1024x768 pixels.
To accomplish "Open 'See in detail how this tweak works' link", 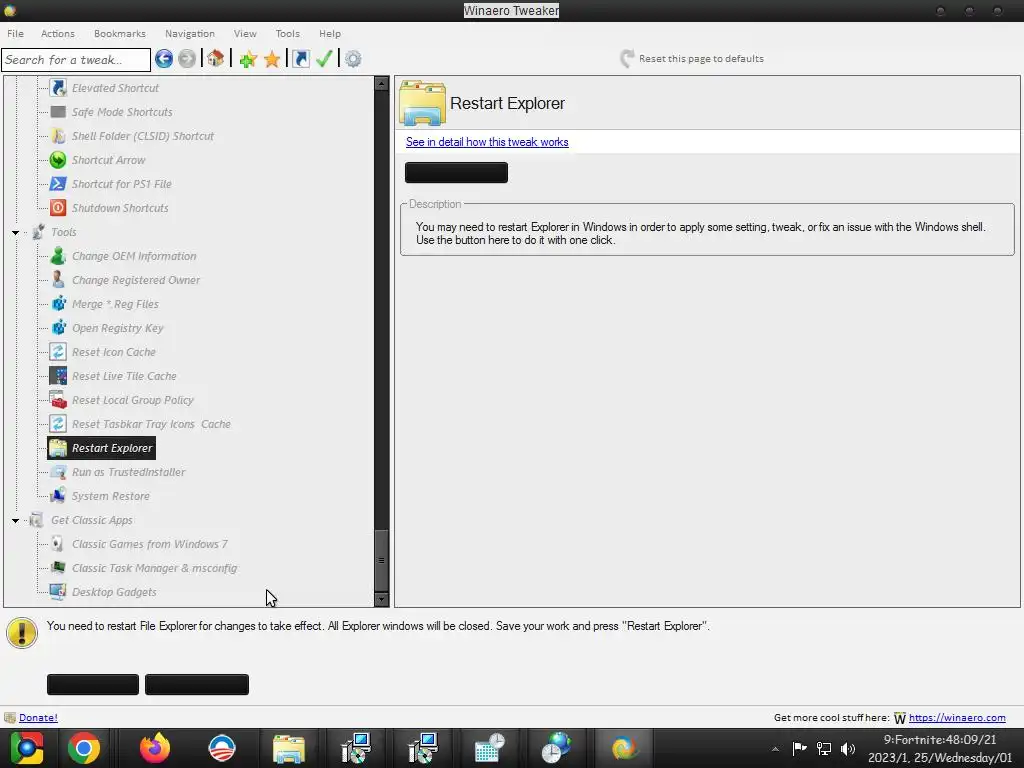I will point(487,142).
